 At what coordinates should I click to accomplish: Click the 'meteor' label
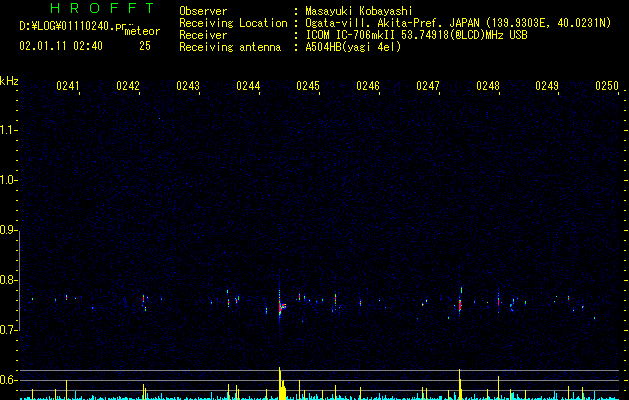pyautogui.click(x=142, y=31)
